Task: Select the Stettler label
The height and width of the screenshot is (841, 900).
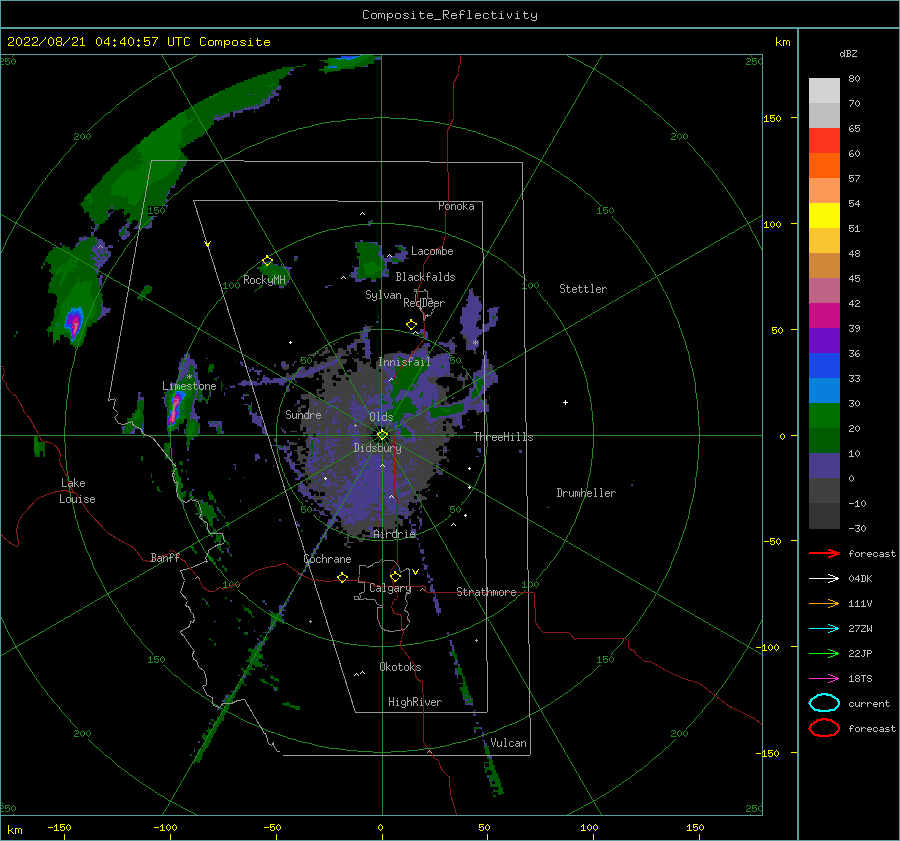Action: [x=583, y=289]
